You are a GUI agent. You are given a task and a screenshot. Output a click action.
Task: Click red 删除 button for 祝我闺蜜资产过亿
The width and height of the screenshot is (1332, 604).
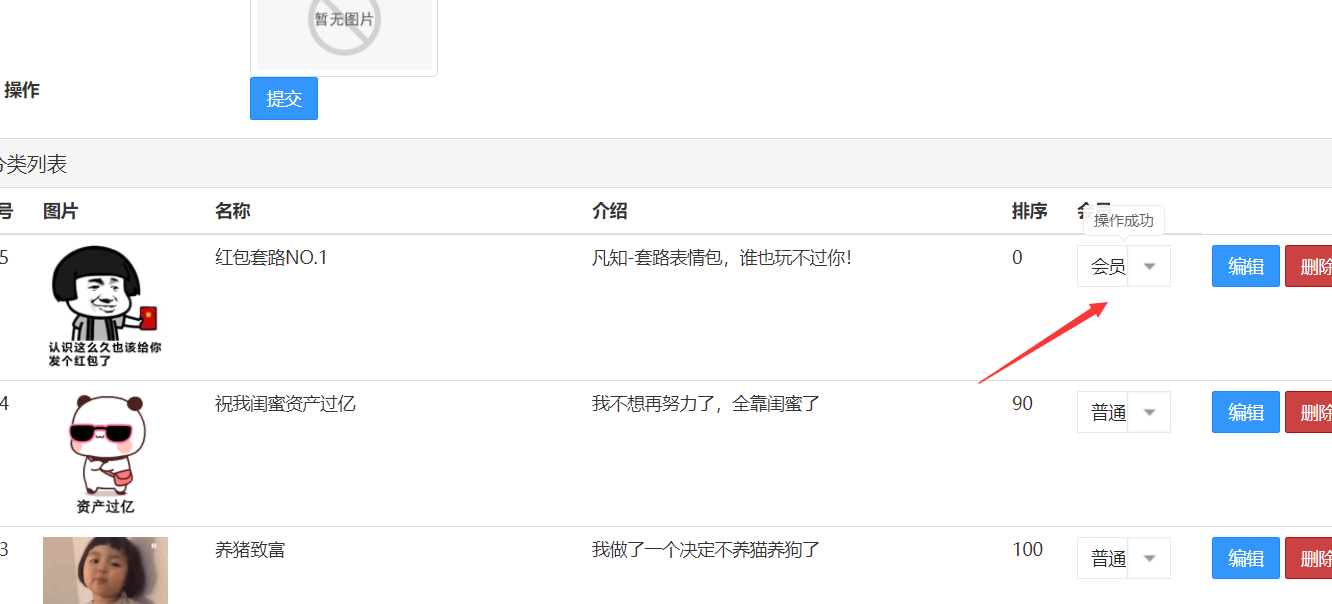pyautogui.click(x=1309, y=412)
